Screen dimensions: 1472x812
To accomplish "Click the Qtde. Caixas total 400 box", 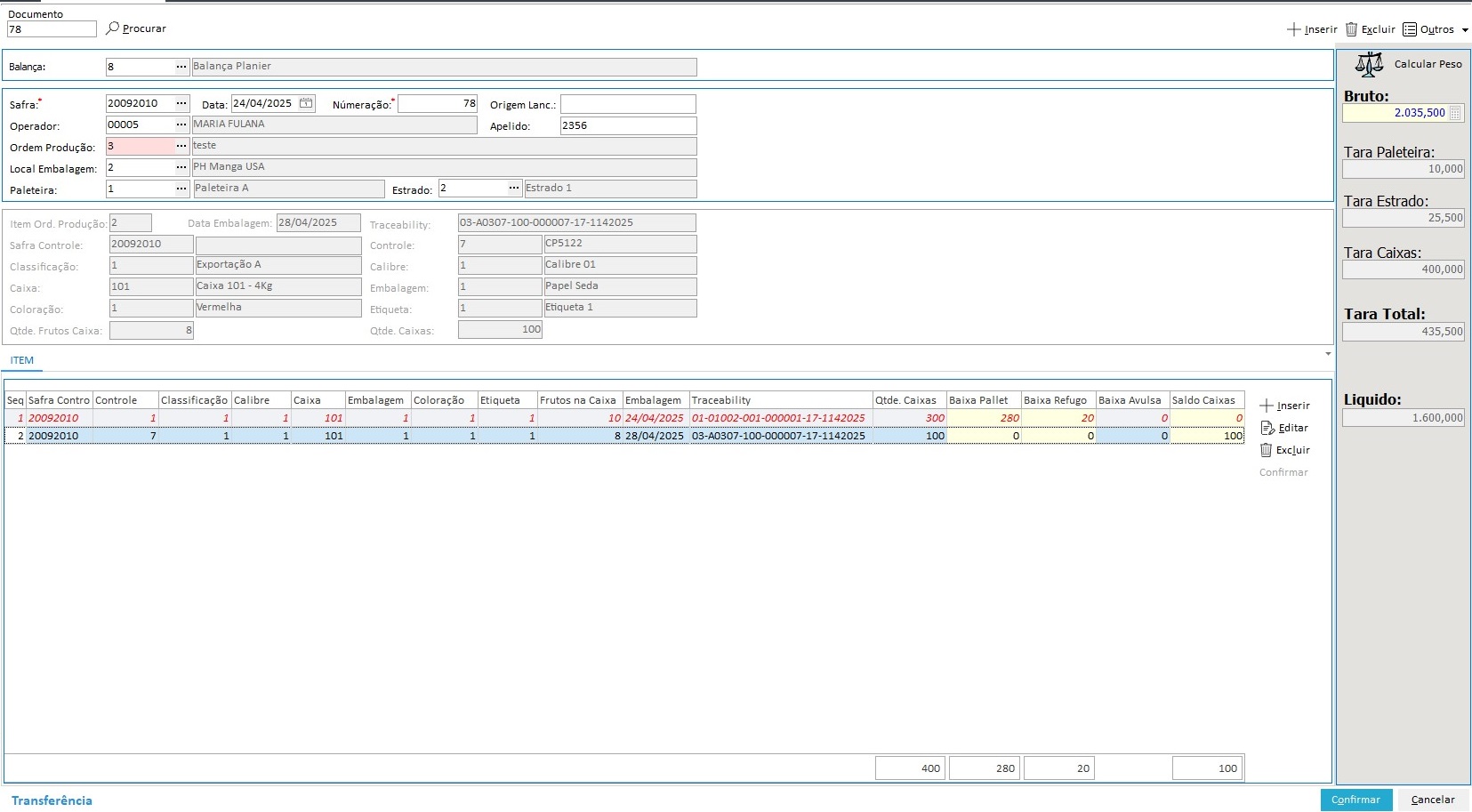I will point(910,768).
